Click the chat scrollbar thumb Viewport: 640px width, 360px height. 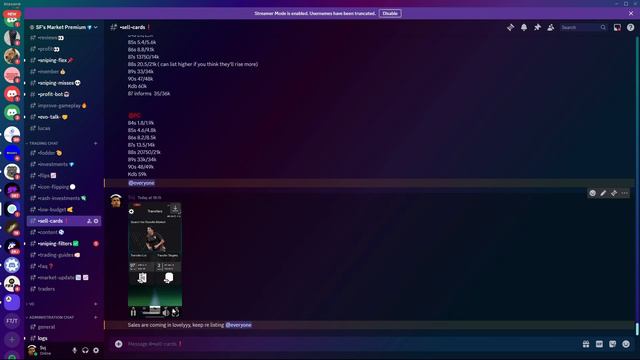(637, 329)
